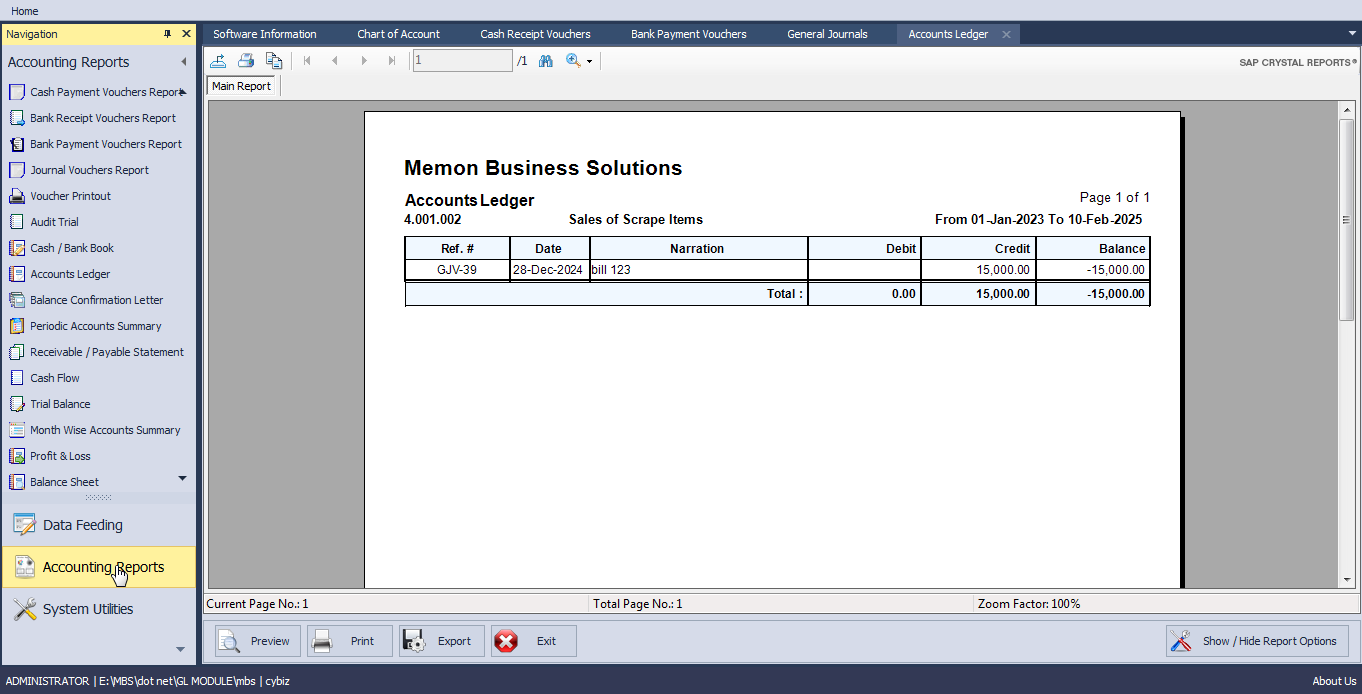
Task: Click the 'Sales of Scrape Items' account title
Action: [636, 220]
